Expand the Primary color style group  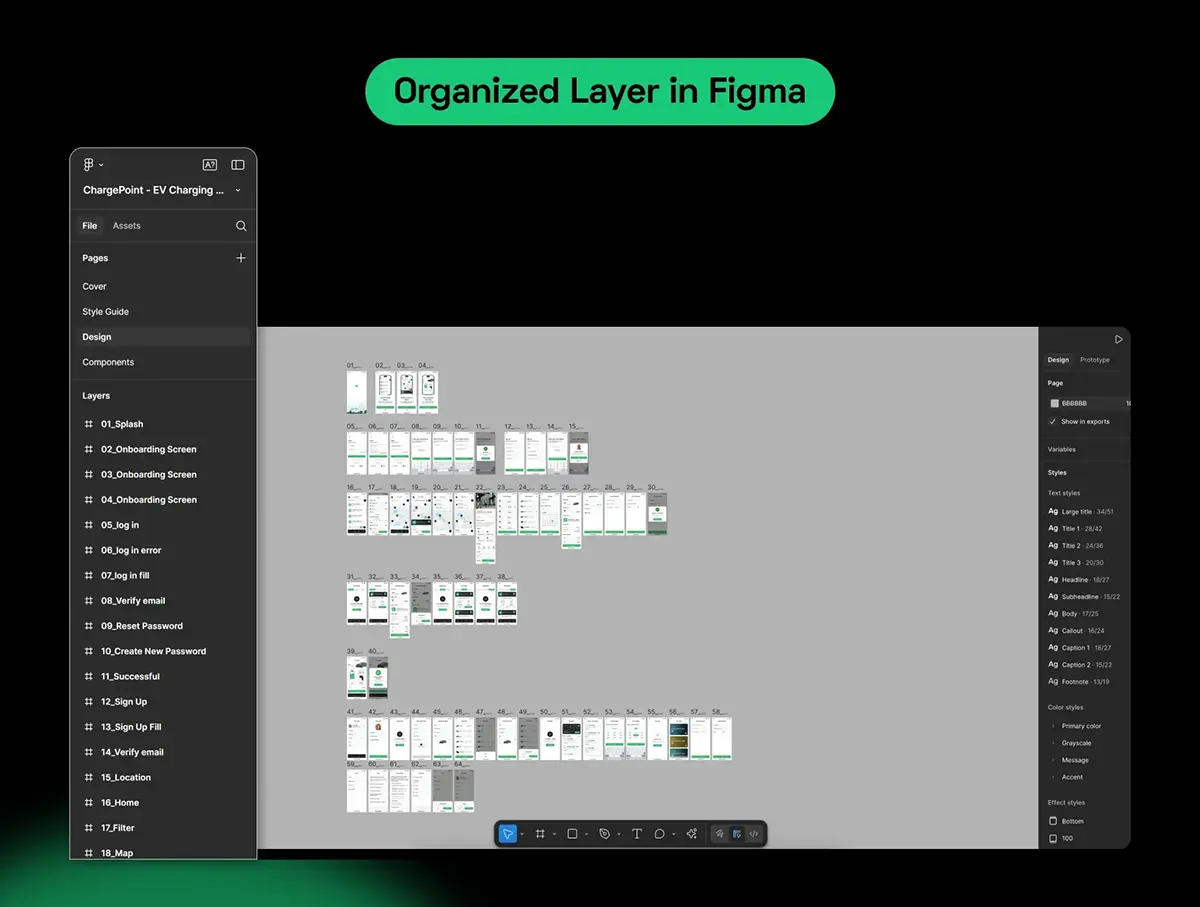(1053, 726)
